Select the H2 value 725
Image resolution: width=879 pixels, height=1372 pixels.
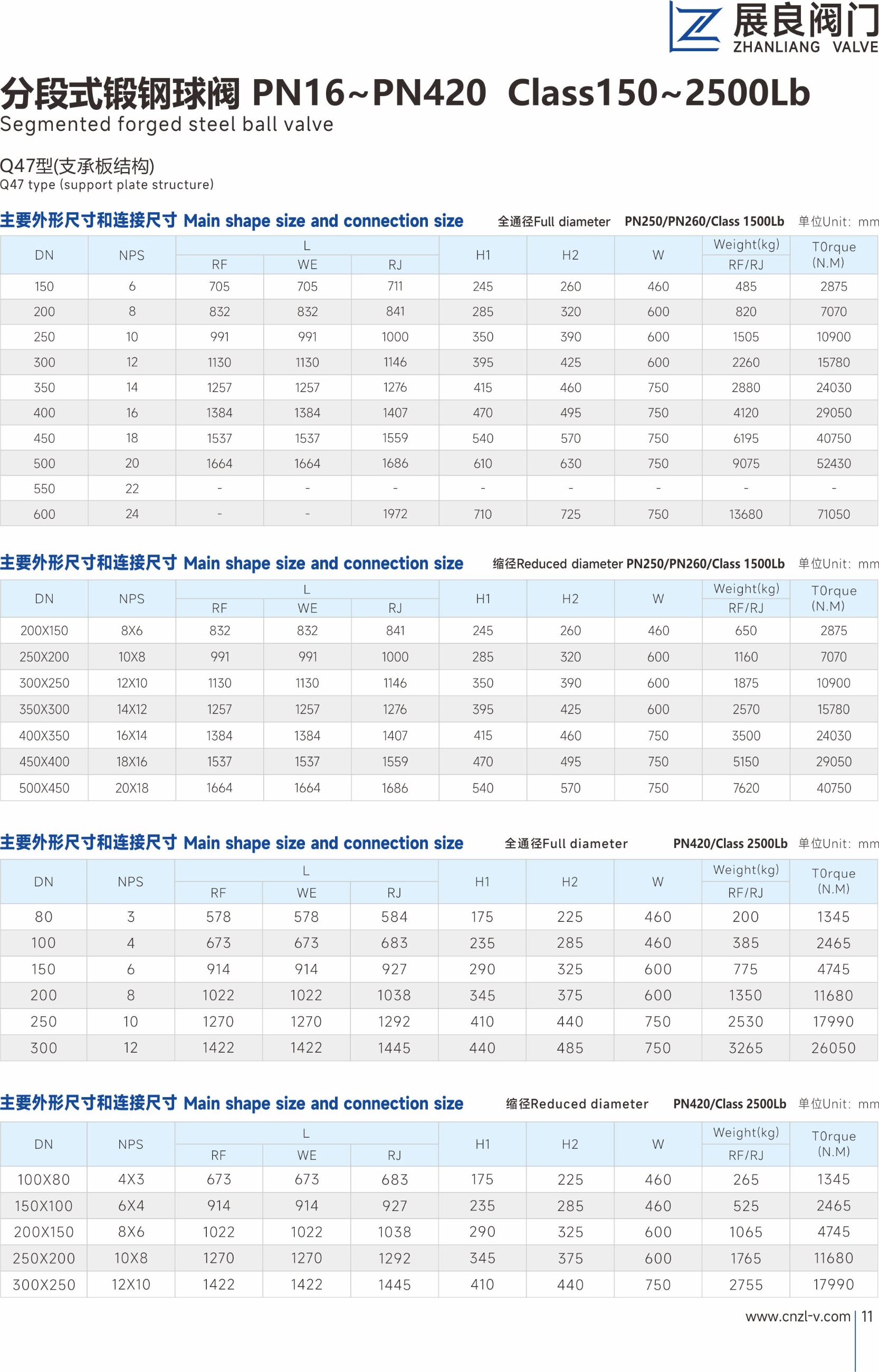pyautogui.click(x=570, y=514)
